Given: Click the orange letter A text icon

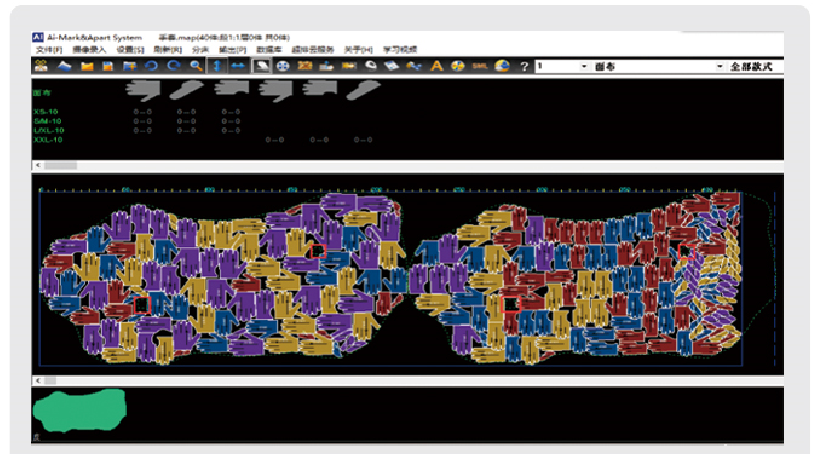Looking at the screenshot, I should [x=436, y=66].
